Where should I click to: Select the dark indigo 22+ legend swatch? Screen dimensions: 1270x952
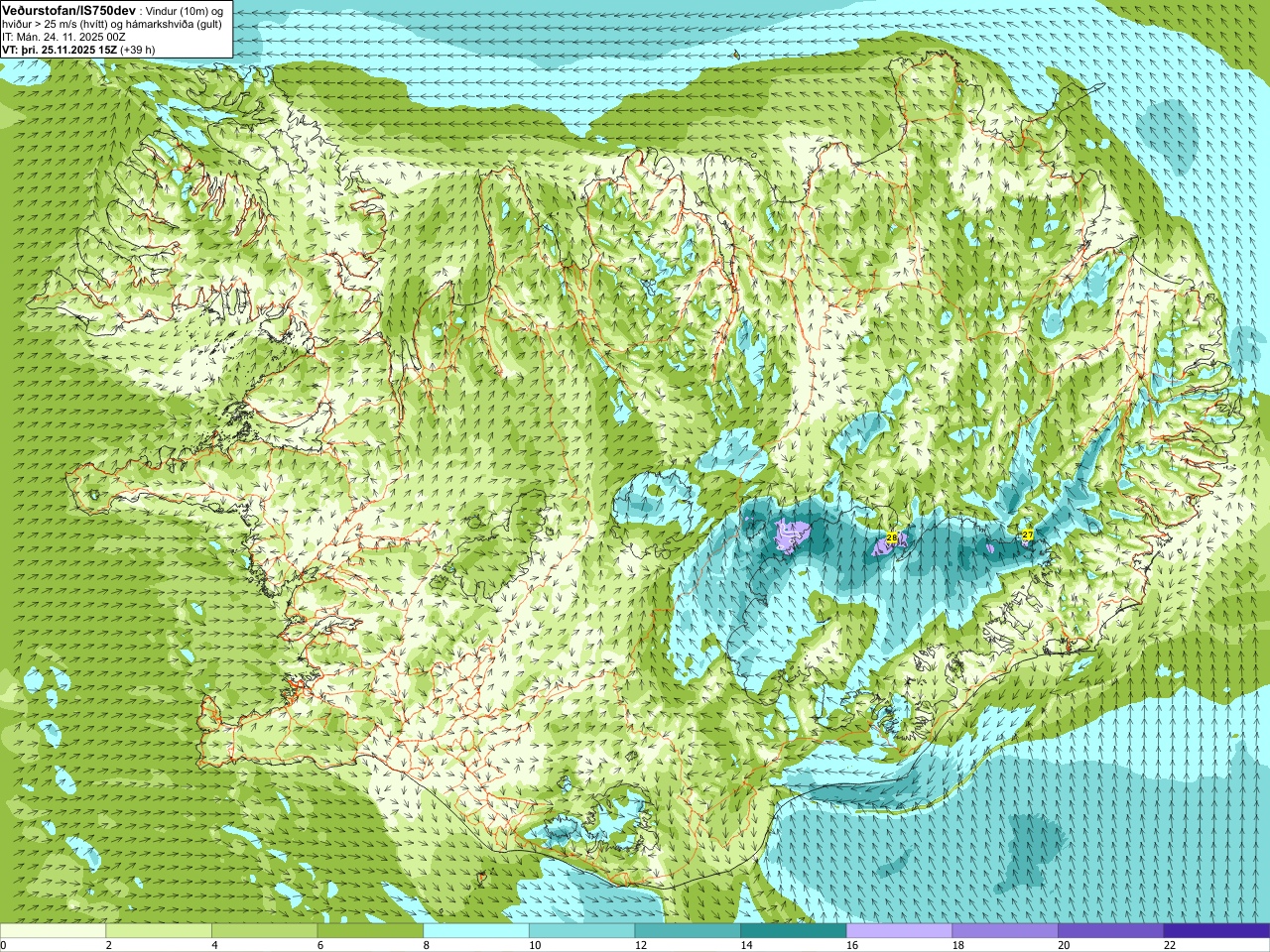[x=1216, y=931]
